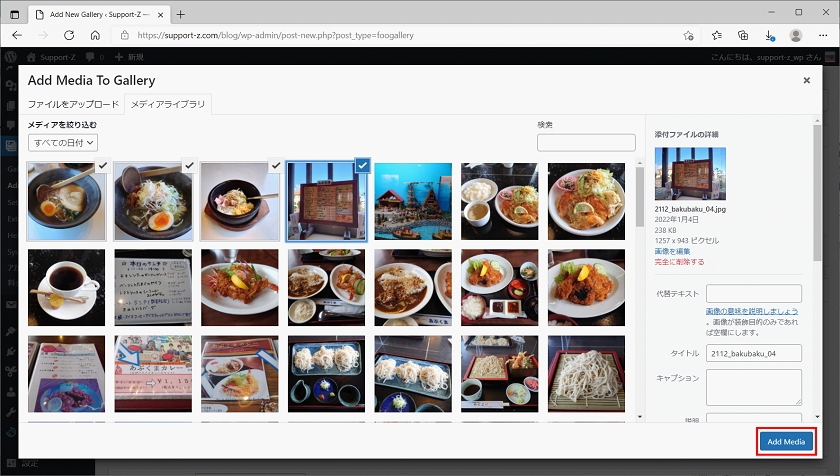
Task: Uncheck the blue checkmark on menu board image
Action: click(362, 167)
